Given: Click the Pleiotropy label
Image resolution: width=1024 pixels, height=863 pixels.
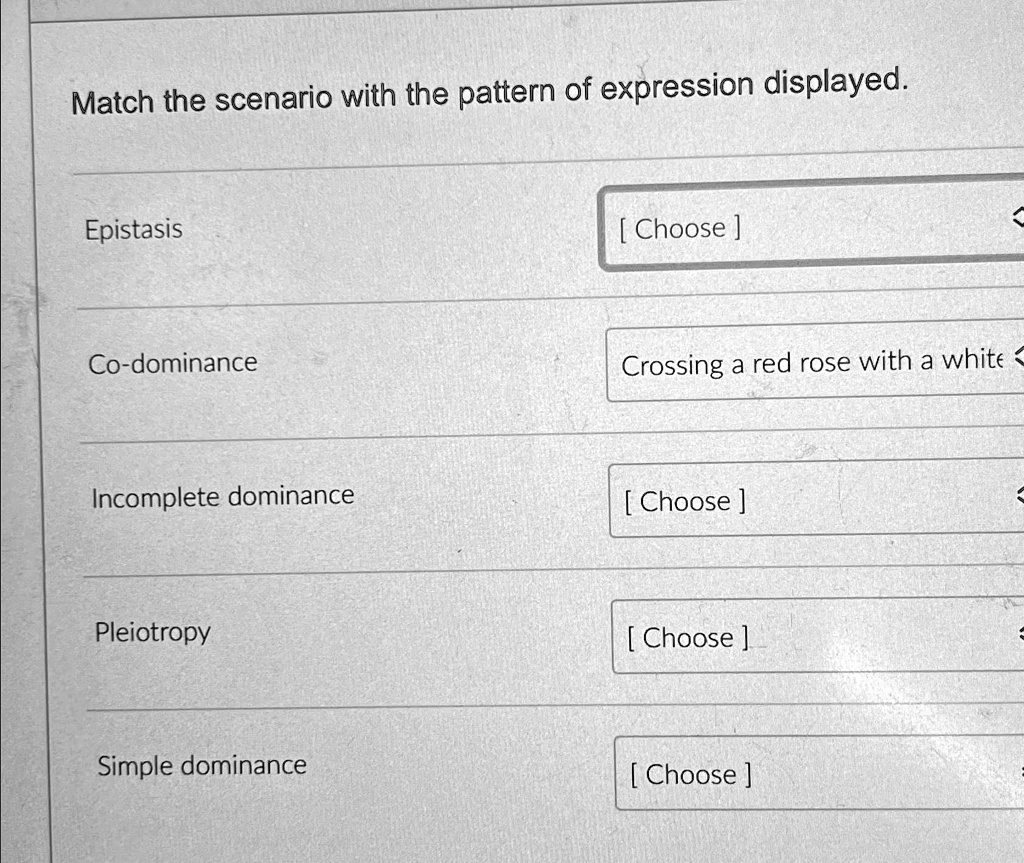Looking at the screenshot, I should point(153,632).
